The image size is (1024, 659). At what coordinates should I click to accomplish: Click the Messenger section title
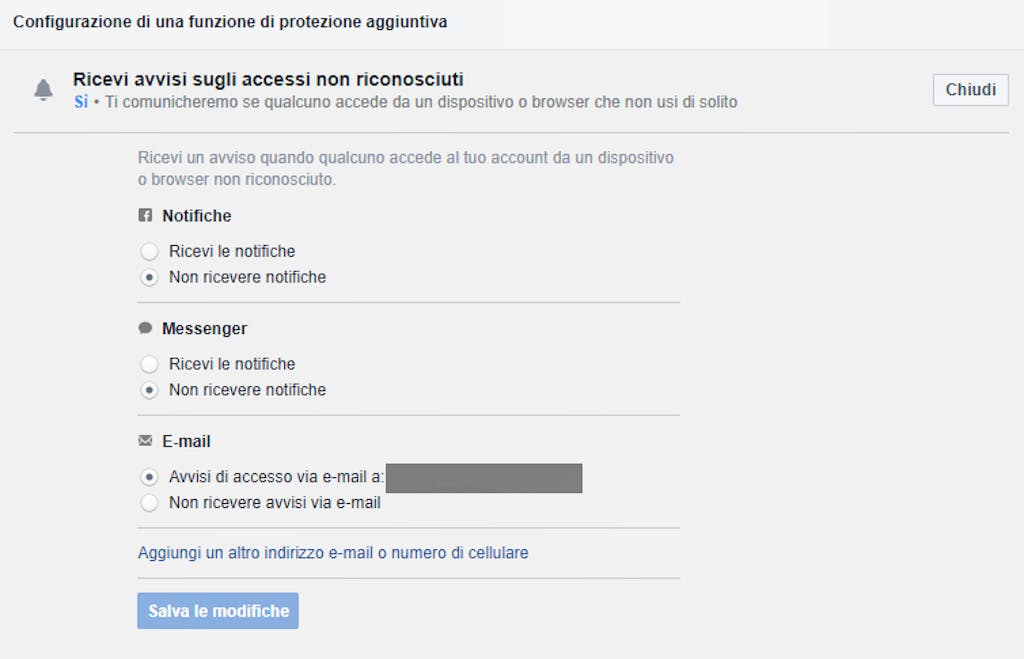[x=204, y=329]
